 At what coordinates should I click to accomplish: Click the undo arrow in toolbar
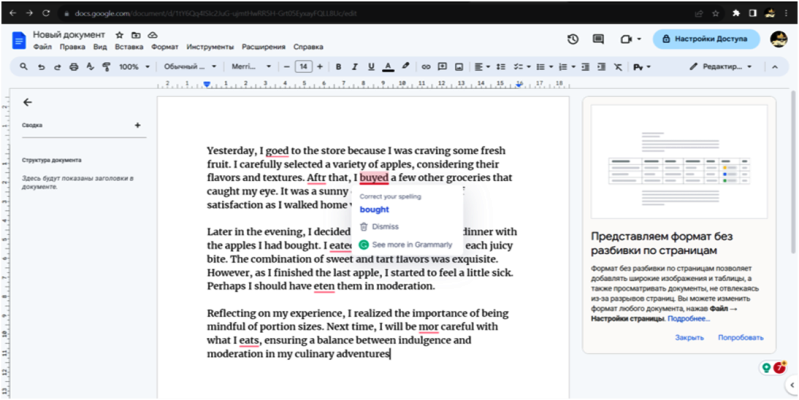click(41, 67)
